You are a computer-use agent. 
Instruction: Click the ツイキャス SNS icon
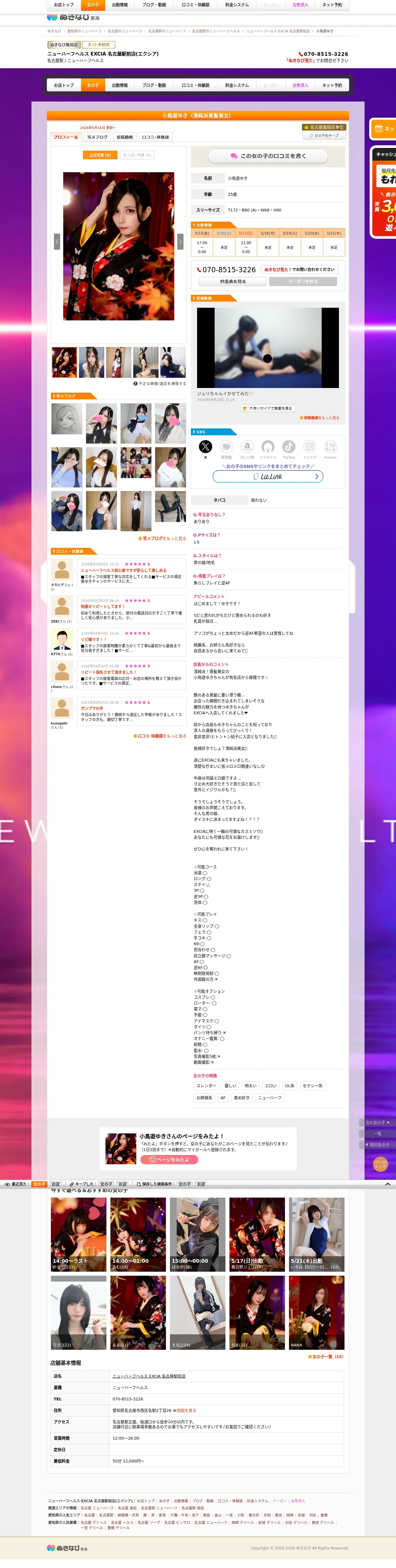[268, 447]
